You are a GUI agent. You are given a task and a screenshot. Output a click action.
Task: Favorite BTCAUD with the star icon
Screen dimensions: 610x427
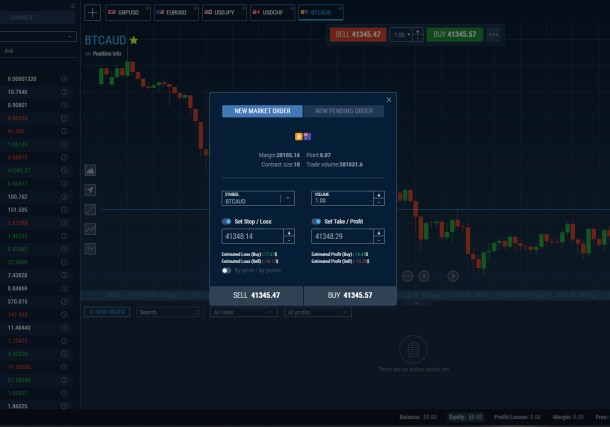(134, 40)
